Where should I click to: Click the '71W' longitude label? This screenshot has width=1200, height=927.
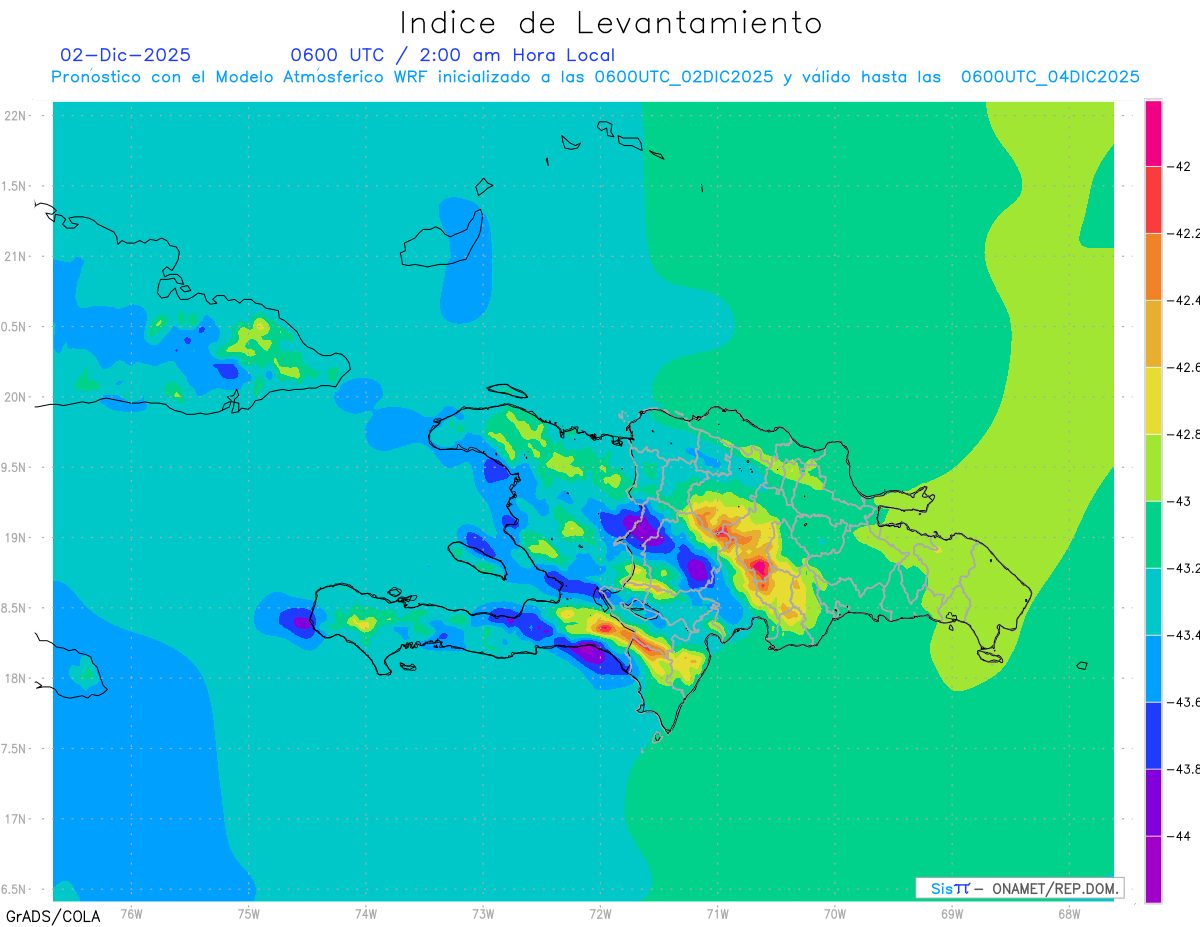tap(717, 913)
